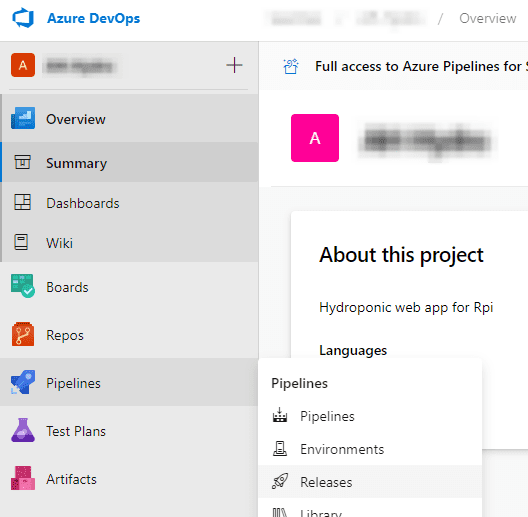528x517 pixels.
Task: Open the Wiki page
Action: click(129, 243)
